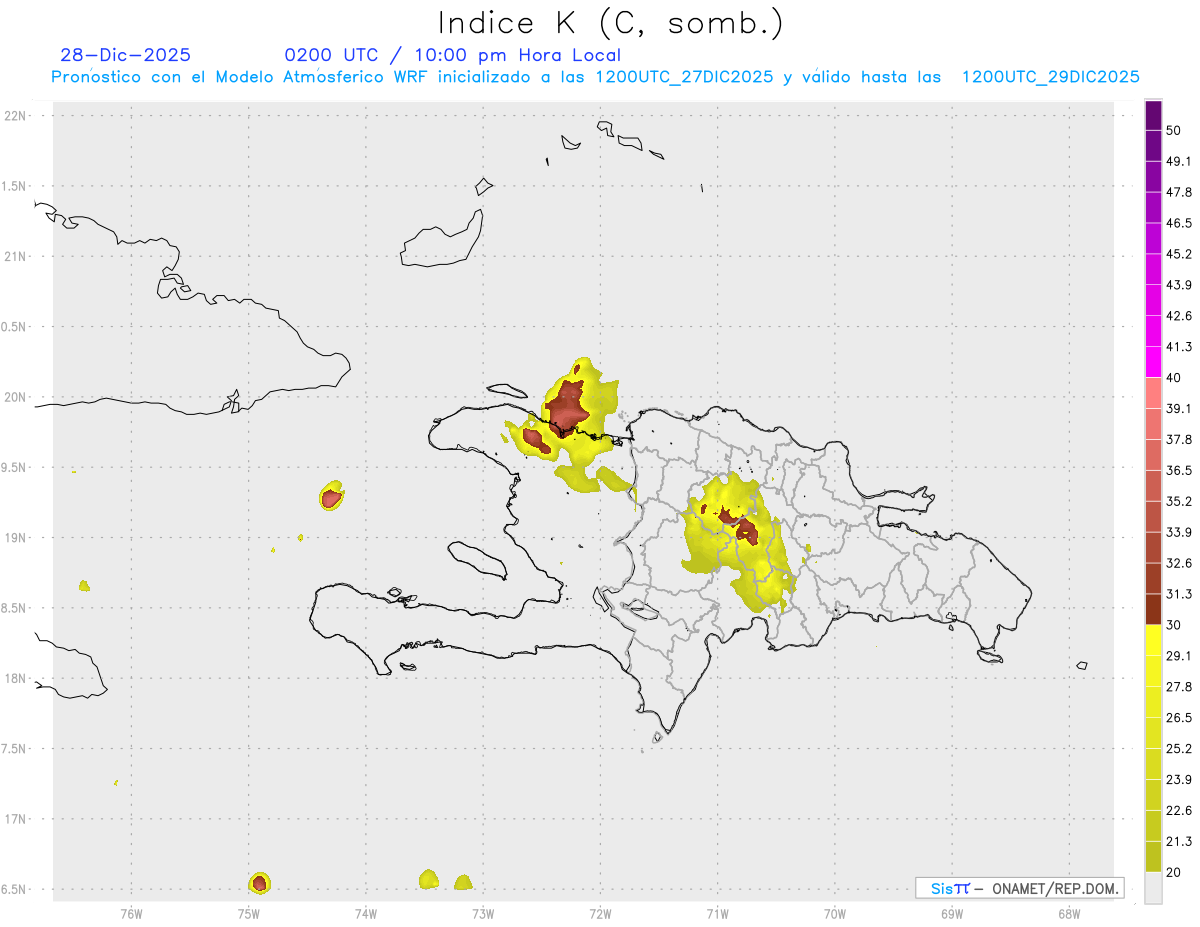Click colorbar label "30"
The height and width of the screenshot is (927, 1200).
point(1174,625)
